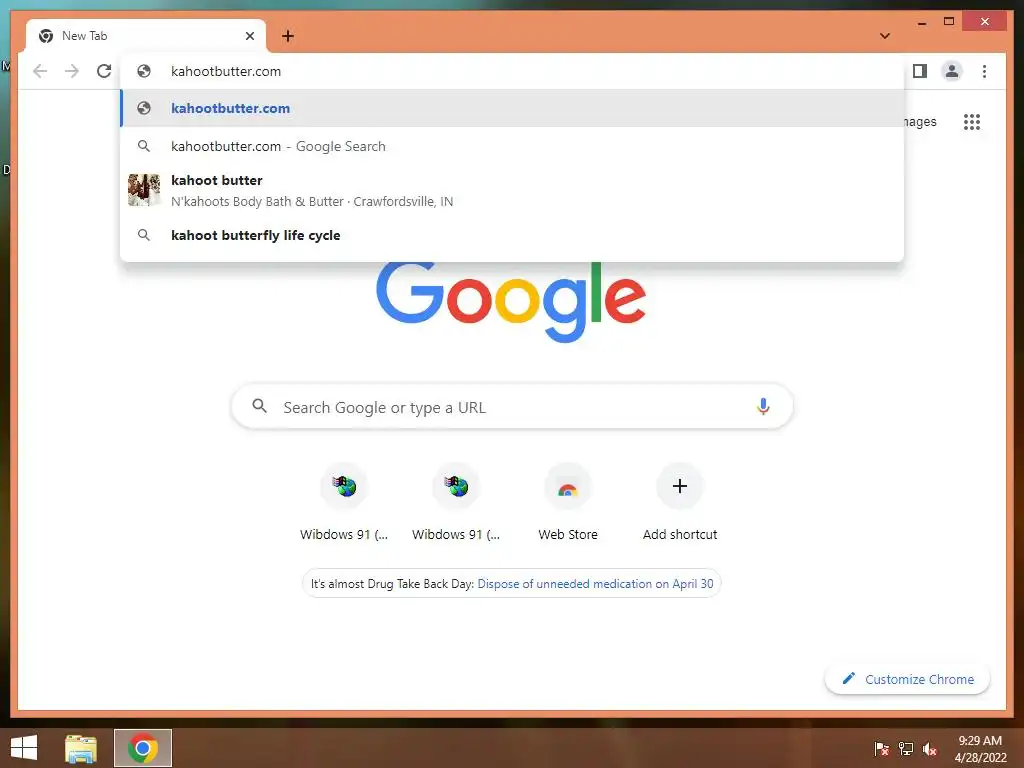
Task: Reload the page with the refresh icon
Action: (x=104, y=71)
